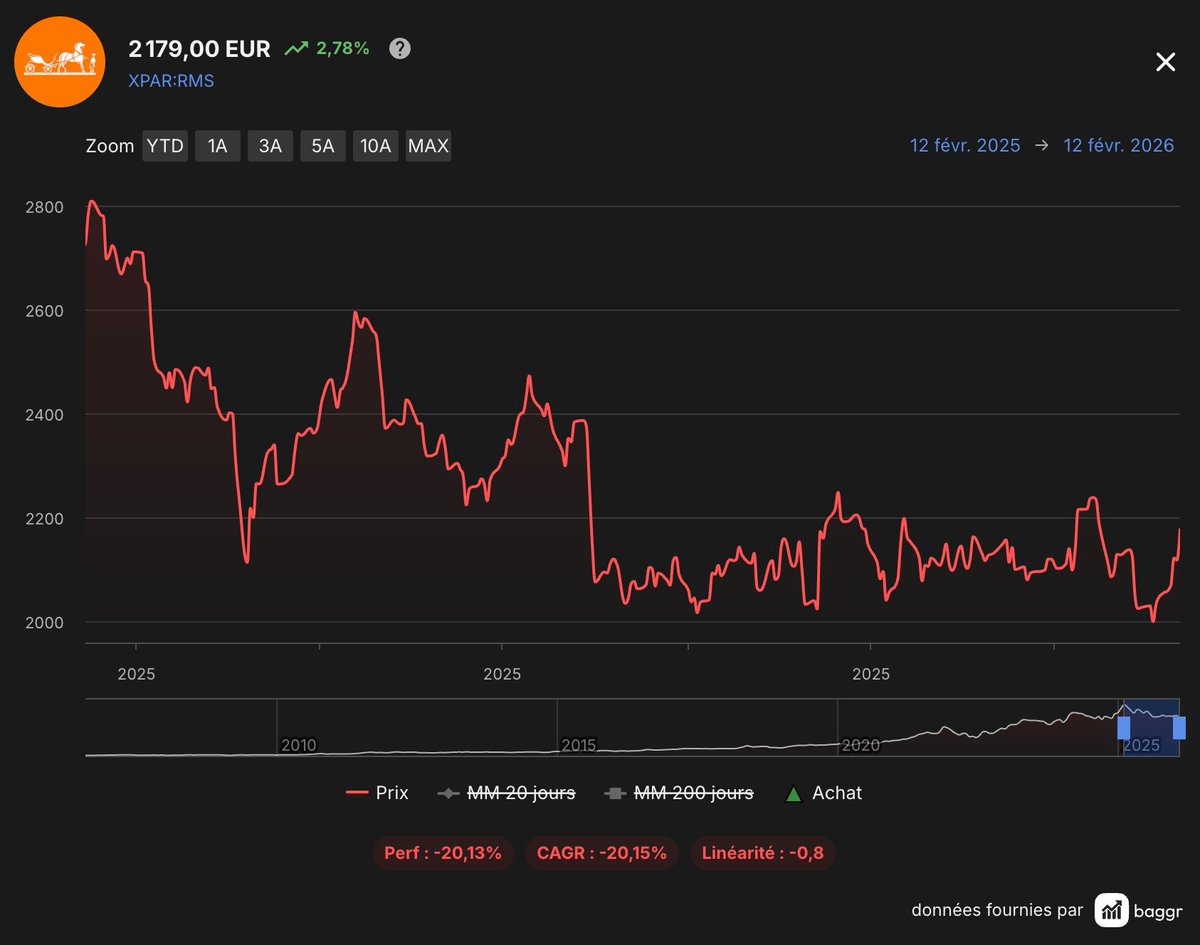This screenshot has width=1200, height=945.
Task: Open the end date 12 févr. 2026
Action: point(1118,145)
